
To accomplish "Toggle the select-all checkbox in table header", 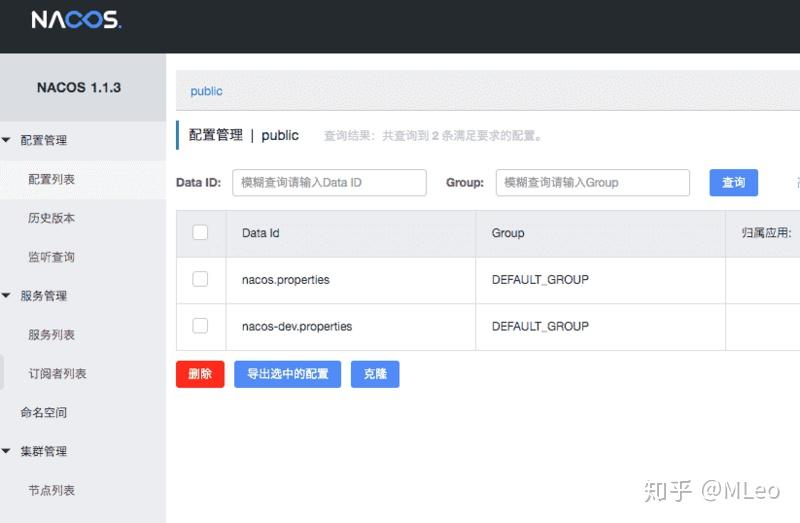I will 200,232.
